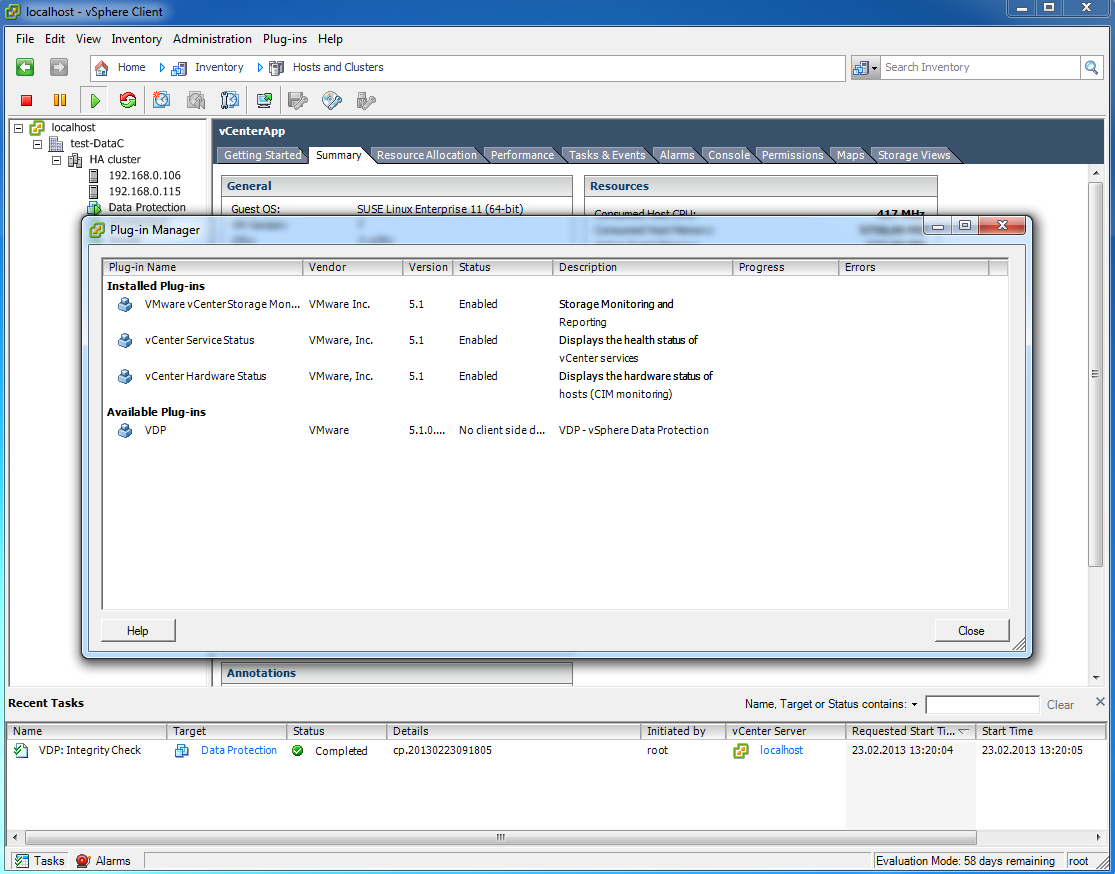Screen dimensions: 1115x874
Task: Power off VM with red stop icon
Action: pyautogui.click(x=26, y=101)
